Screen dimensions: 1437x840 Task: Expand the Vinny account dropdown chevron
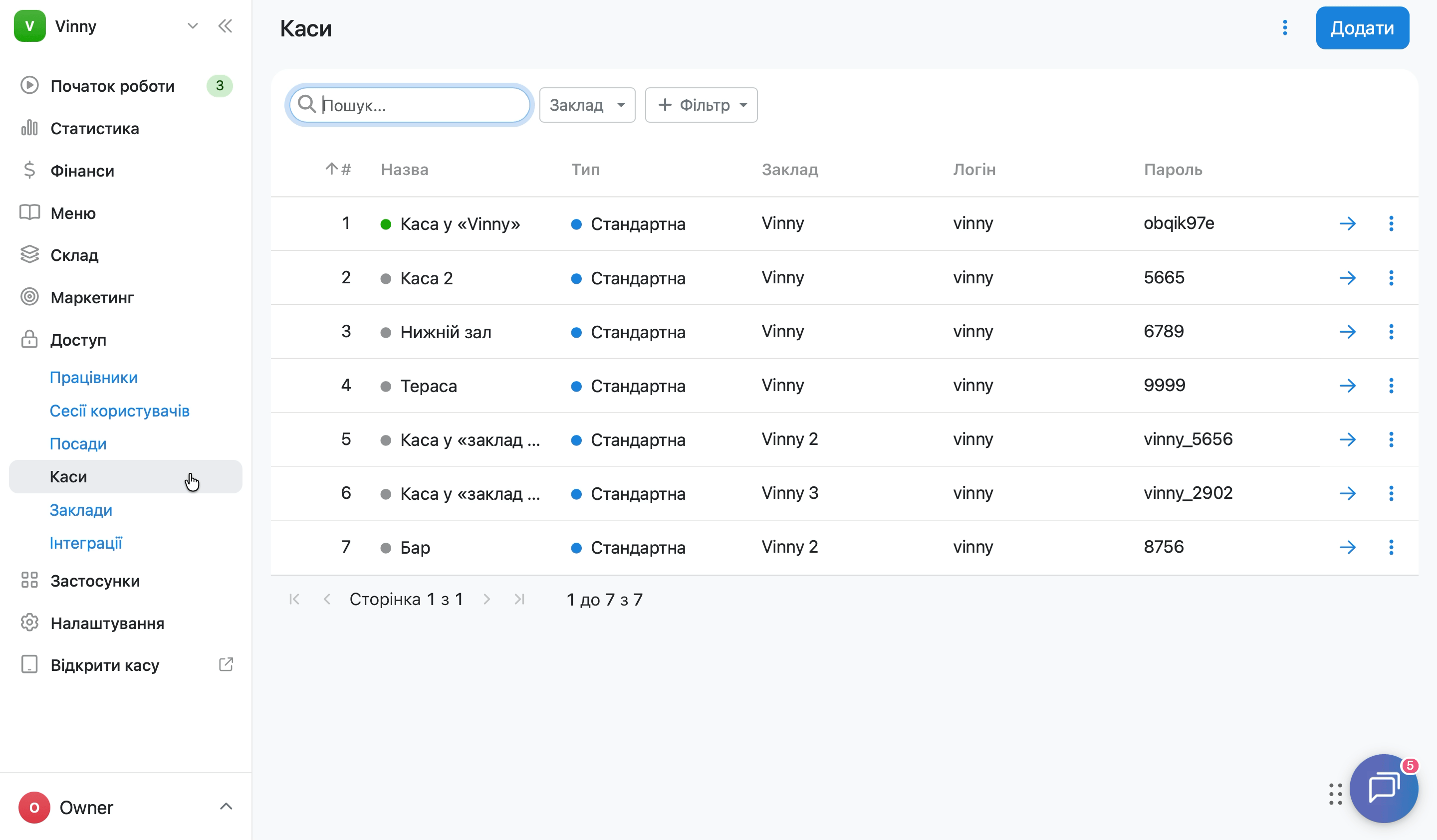pos(193,26)
